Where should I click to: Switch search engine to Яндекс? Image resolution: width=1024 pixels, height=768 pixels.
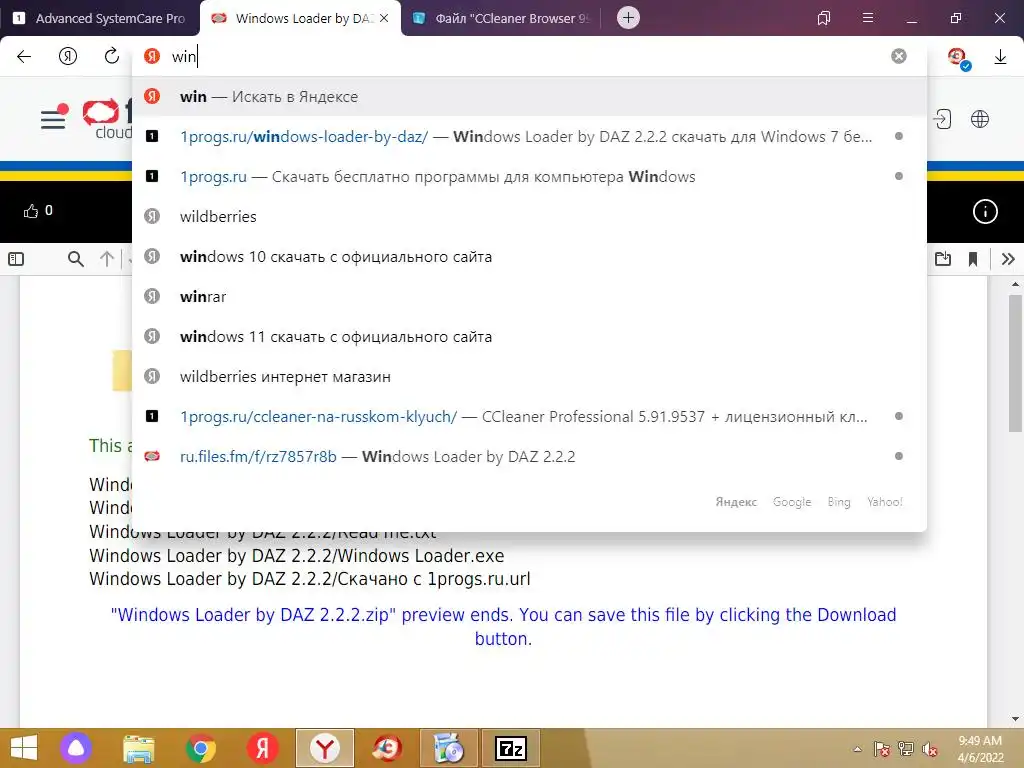point(736,502)
